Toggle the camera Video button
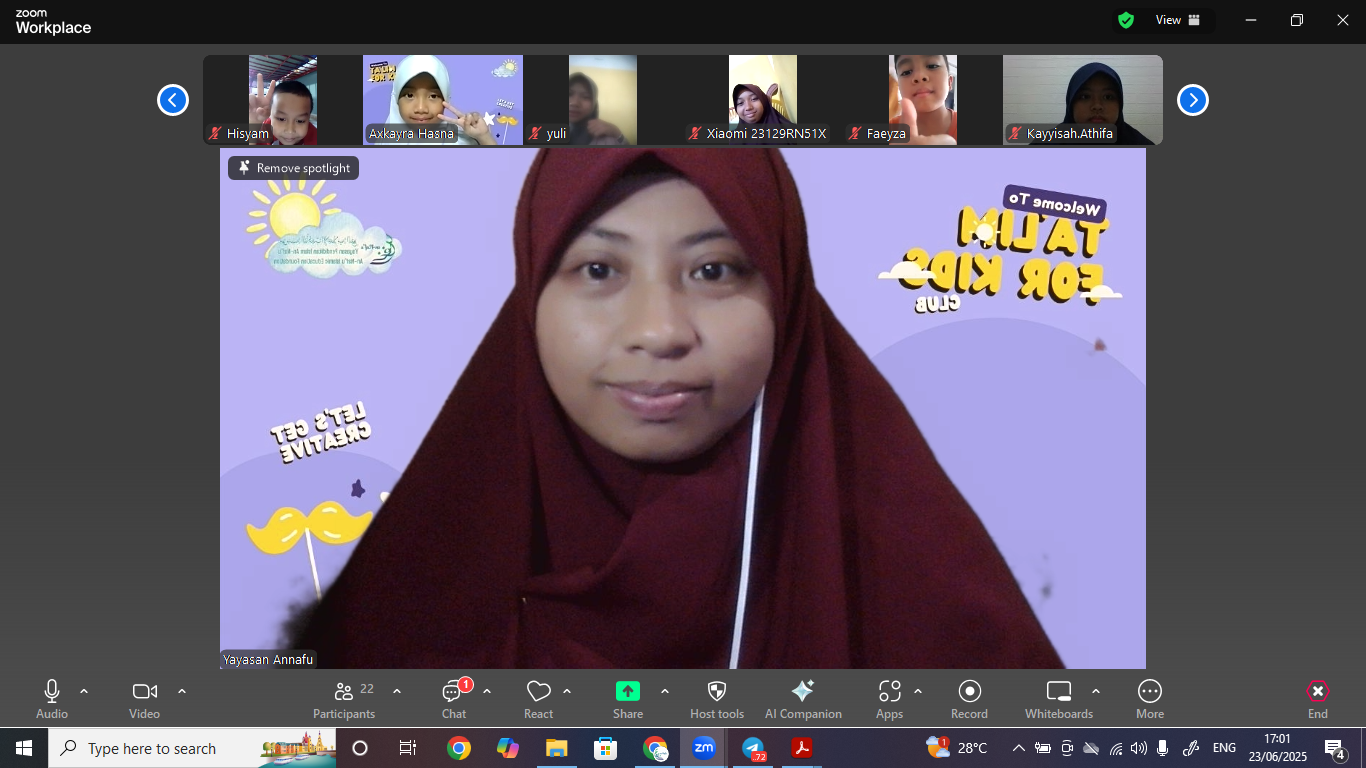Image resolution: width=1366 pixels, height=768 pixels. (x=144, y=692)
